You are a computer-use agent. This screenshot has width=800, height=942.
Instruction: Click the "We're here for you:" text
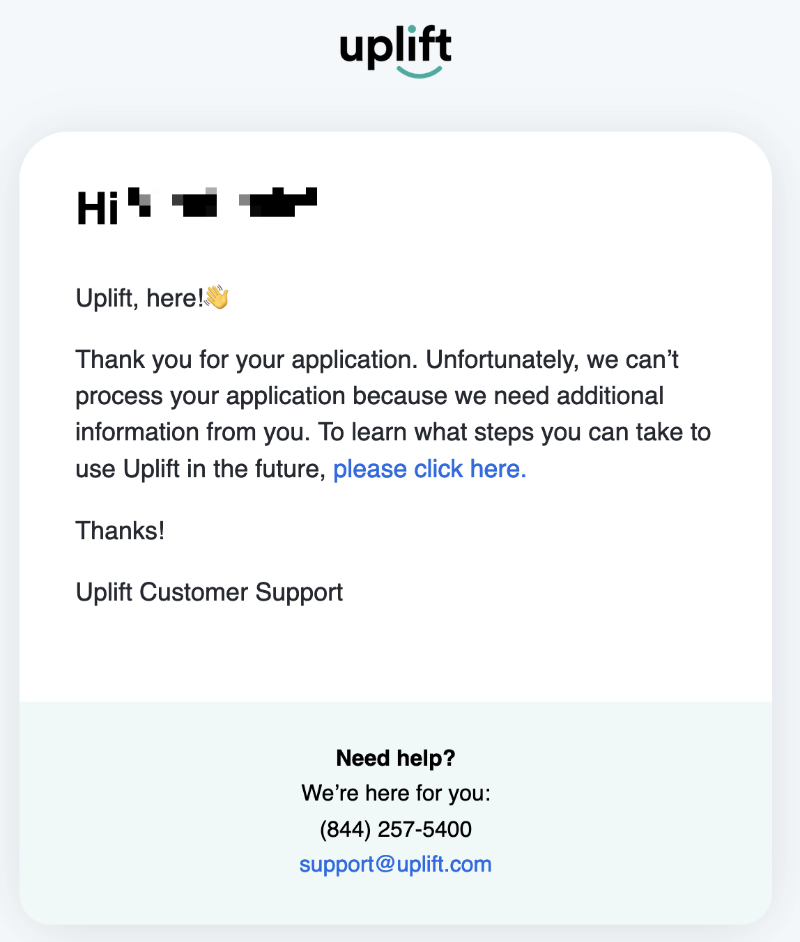(x=395, y=794)
